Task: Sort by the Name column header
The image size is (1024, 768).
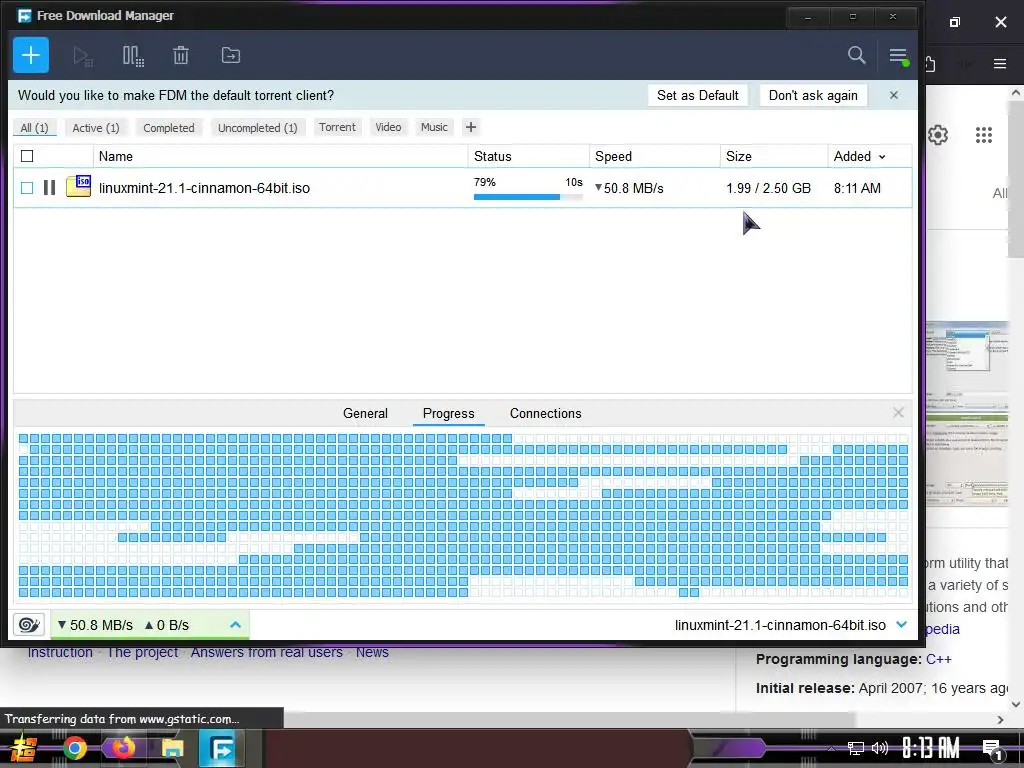Action: [x=281, y=156]
